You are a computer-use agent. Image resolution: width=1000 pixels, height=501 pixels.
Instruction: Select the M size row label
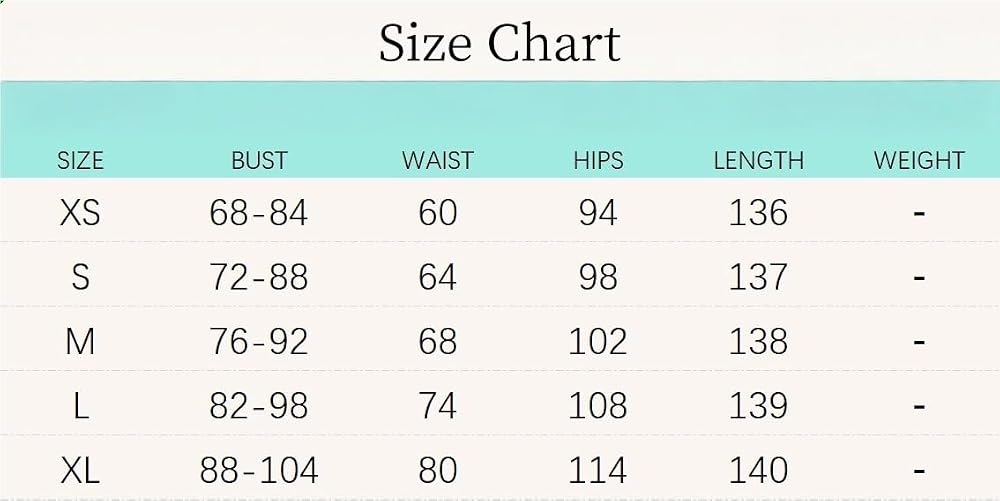(80, 342)
